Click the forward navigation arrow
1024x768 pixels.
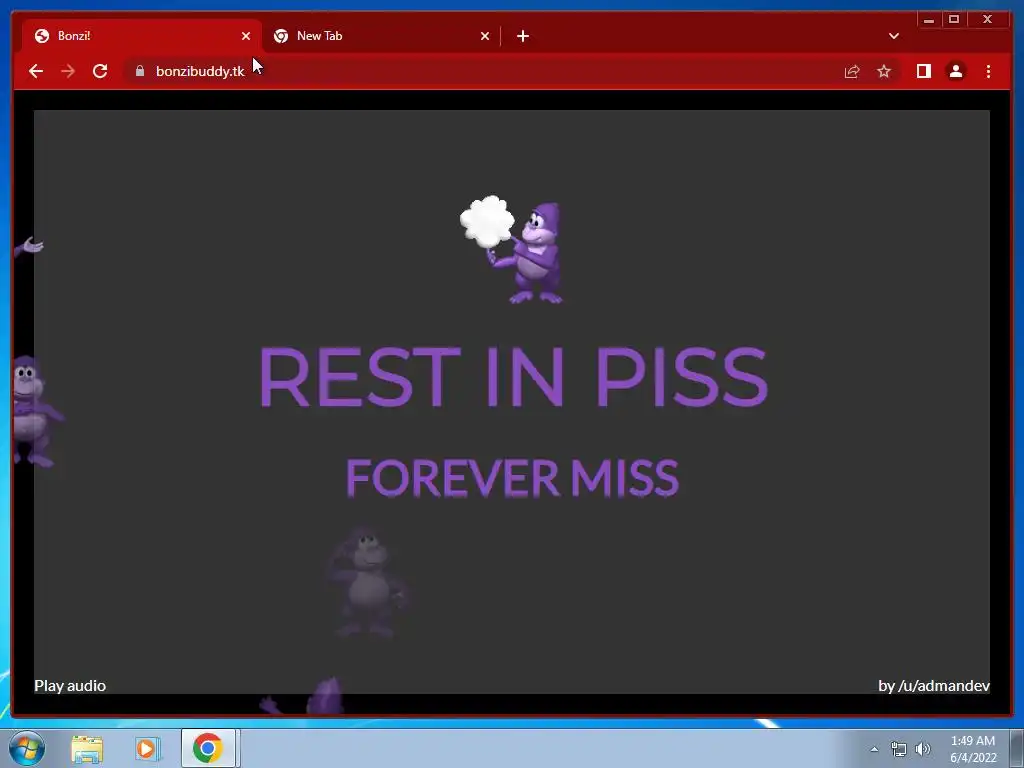point(68,71)
